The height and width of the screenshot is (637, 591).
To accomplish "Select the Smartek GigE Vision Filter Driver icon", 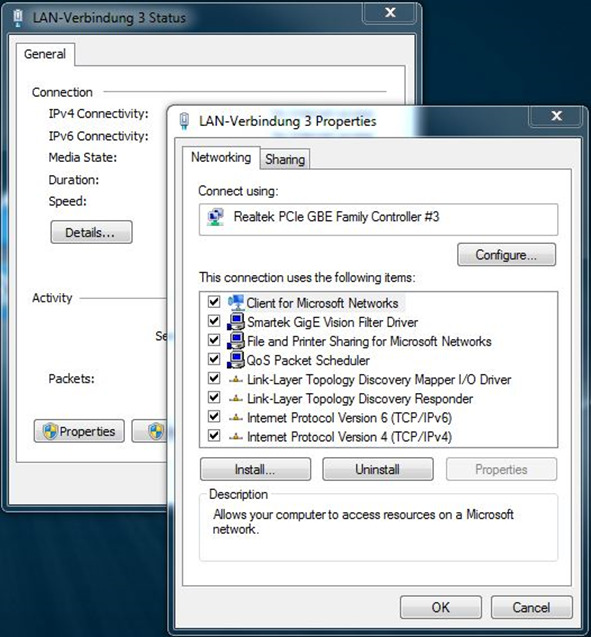I will pyautogui.click(x=236, y=322).
